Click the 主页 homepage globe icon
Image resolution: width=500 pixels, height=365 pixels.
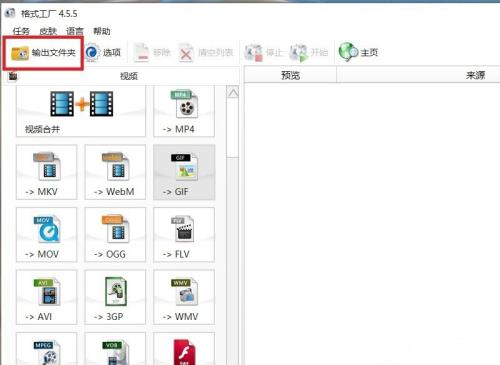point(348,52)
